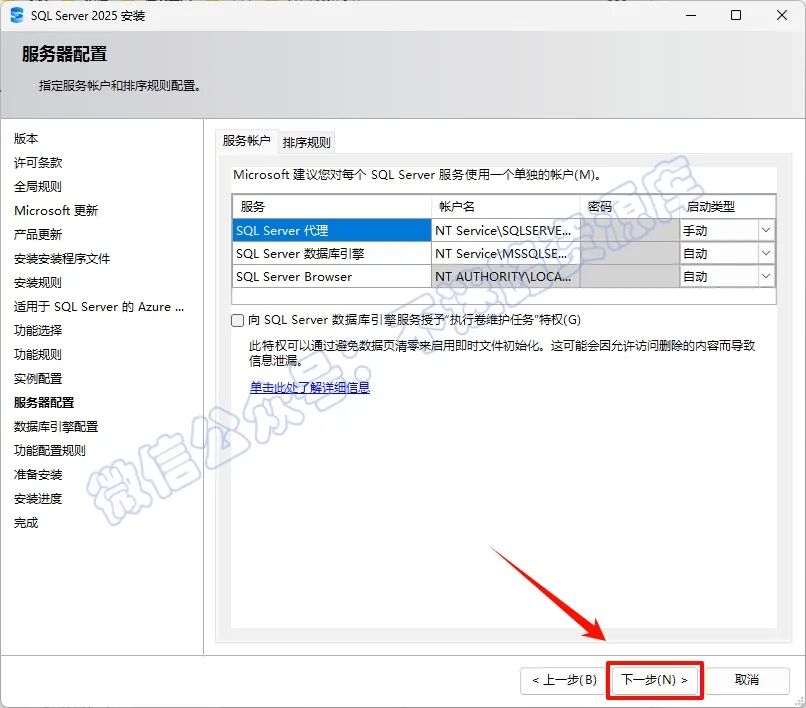Go back with the 上一步(B) button
806x708 pixels.
pyautogui.click(x=564, y=680)
